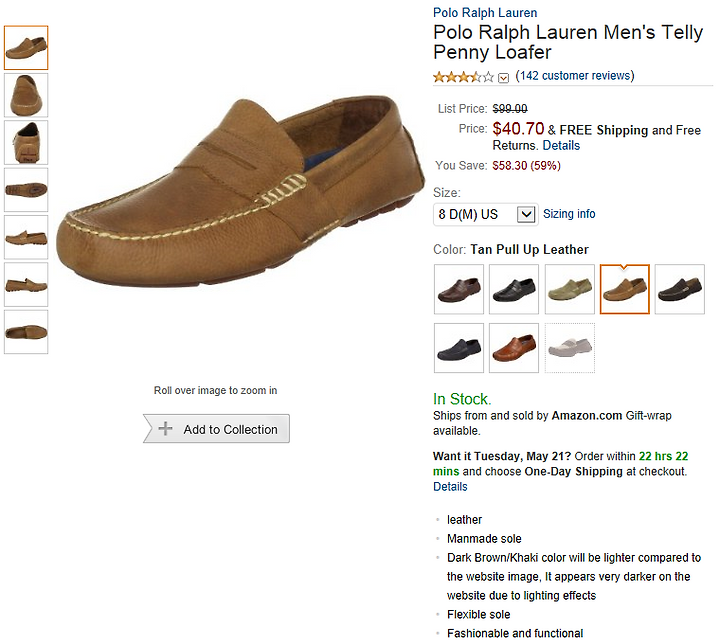Select the black leather color swatch
The height and width of the screenshot is (644, 720).
514,289
